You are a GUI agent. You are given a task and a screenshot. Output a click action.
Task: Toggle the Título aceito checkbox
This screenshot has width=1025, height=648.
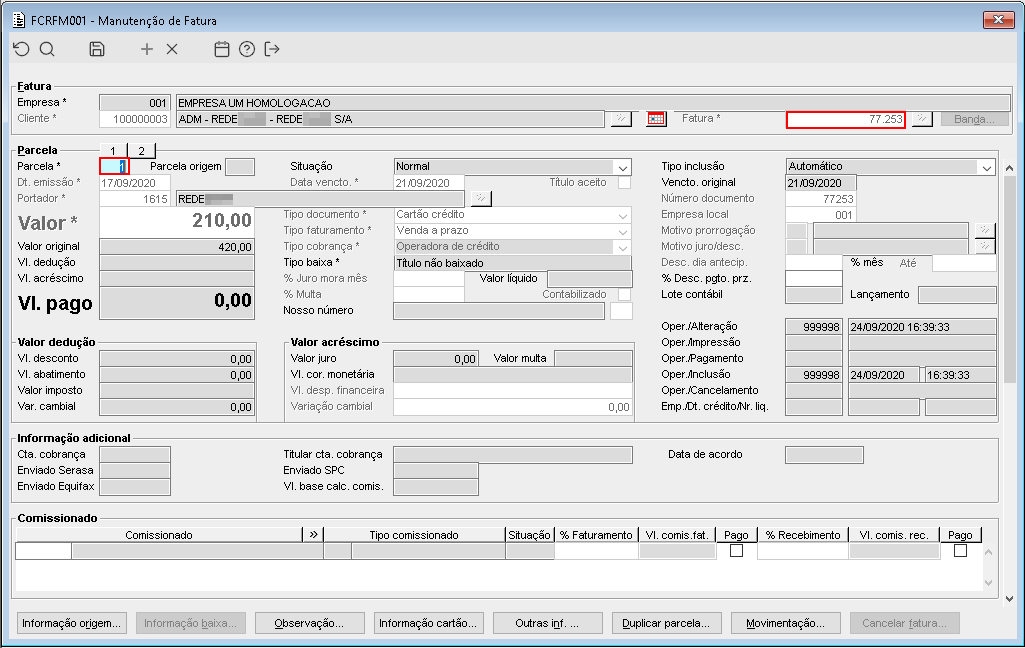[x=625, y=183]
